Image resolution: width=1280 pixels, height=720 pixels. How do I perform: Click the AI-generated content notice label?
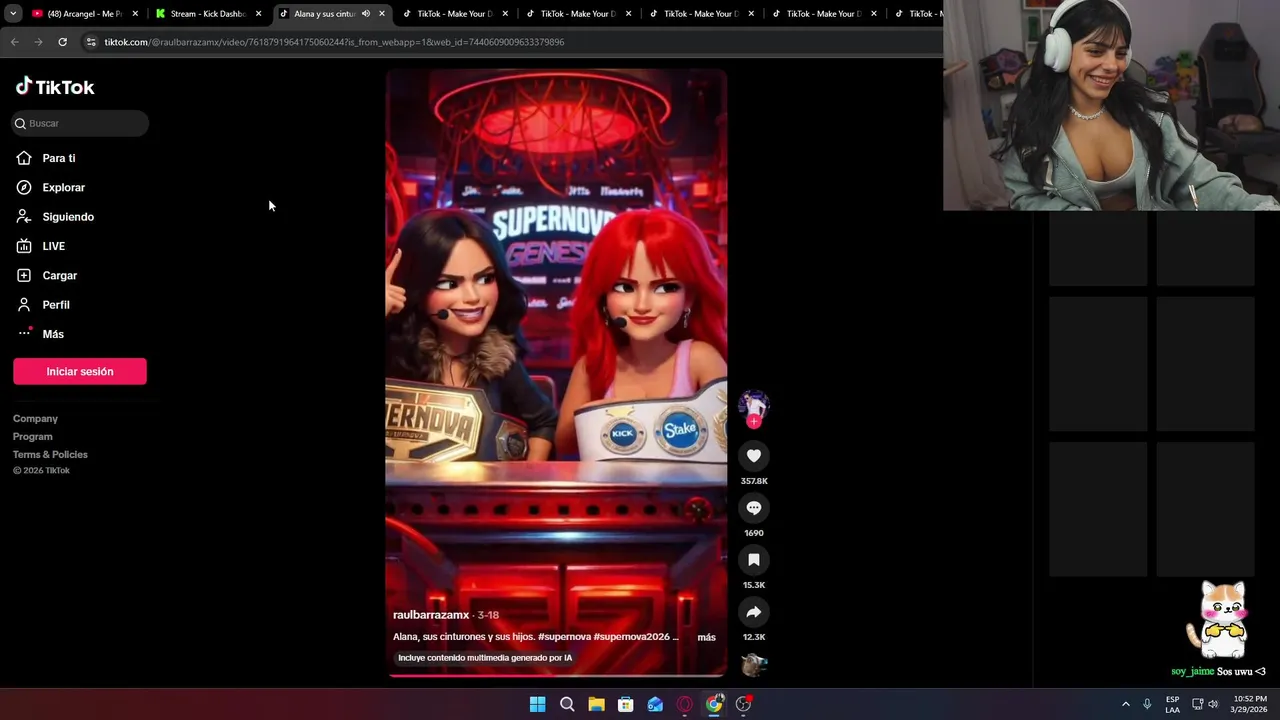click(x=485, y=658)
